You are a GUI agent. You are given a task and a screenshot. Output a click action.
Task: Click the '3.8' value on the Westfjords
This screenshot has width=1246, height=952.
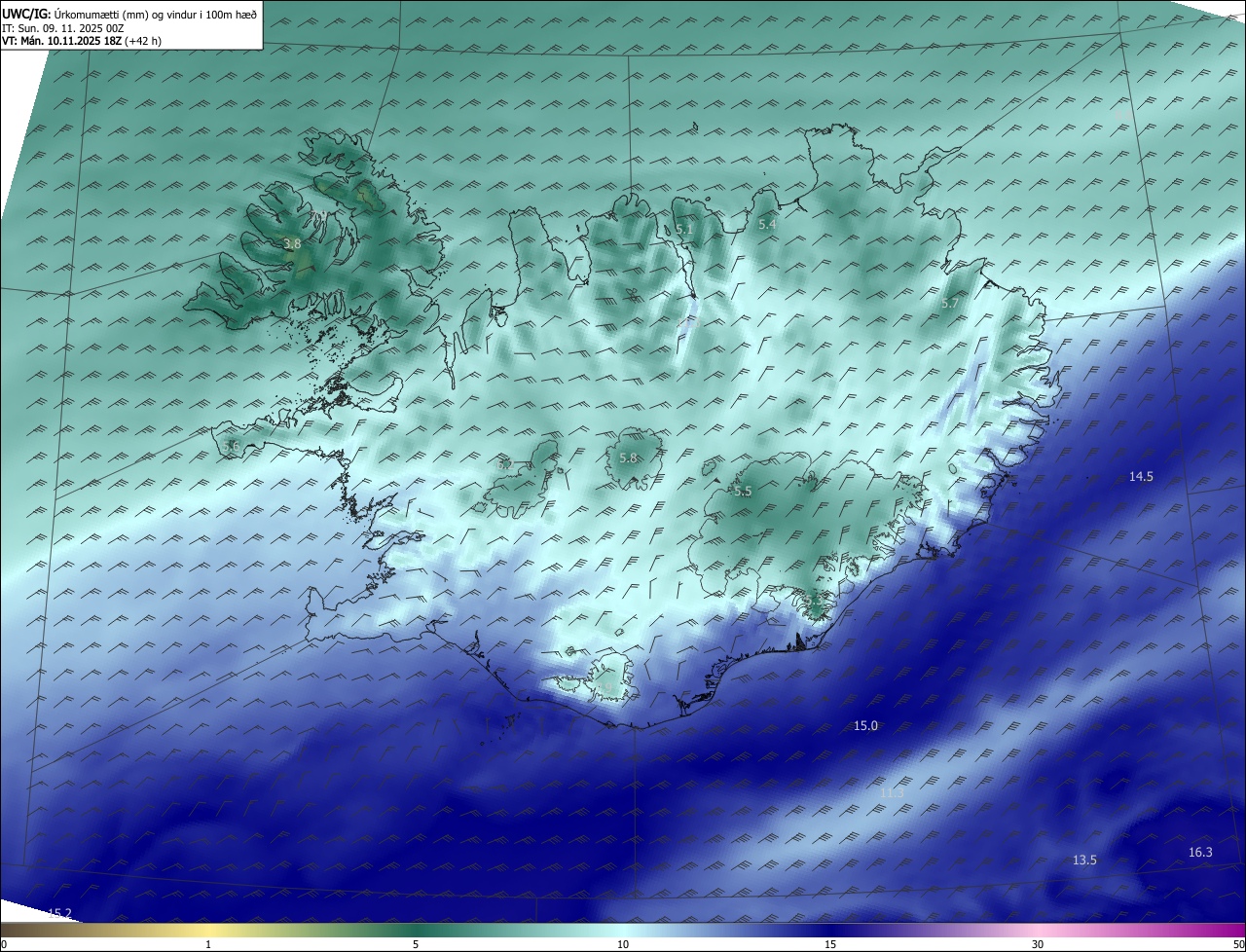pyautogui.click(x=292, y=243)
